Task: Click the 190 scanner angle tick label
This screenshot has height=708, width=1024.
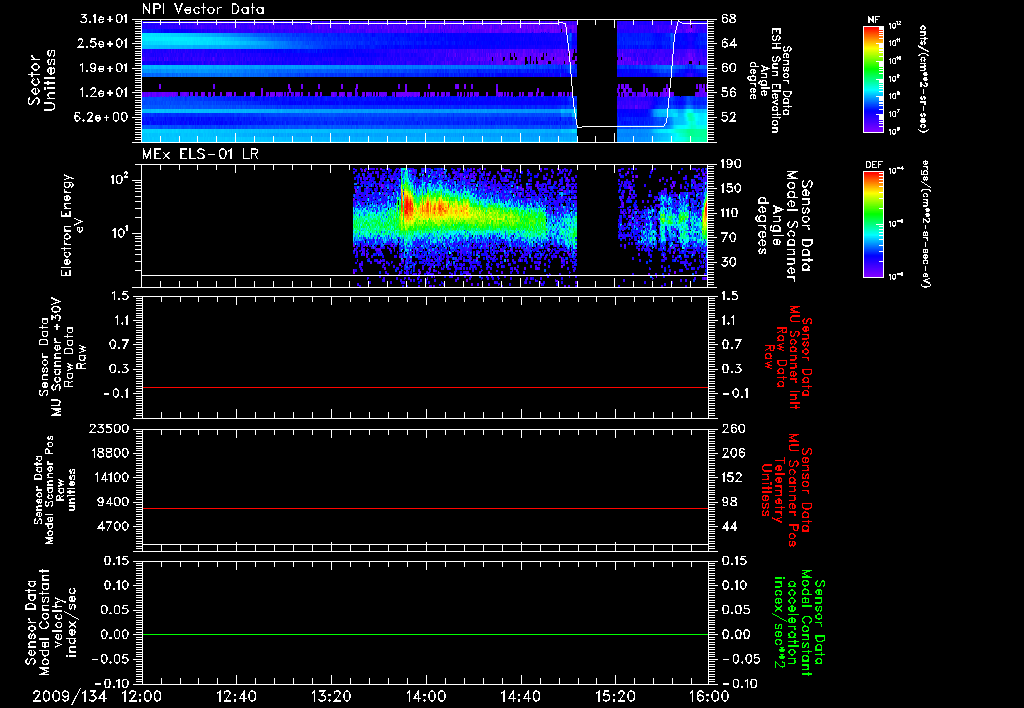Action: 731,164
